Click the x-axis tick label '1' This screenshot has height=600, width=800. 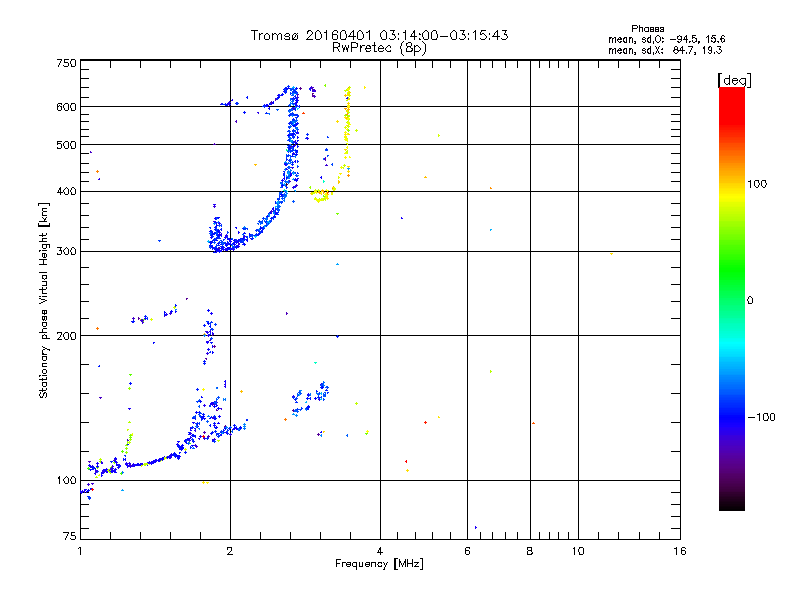pyautogui.click(x=80, y=551)
